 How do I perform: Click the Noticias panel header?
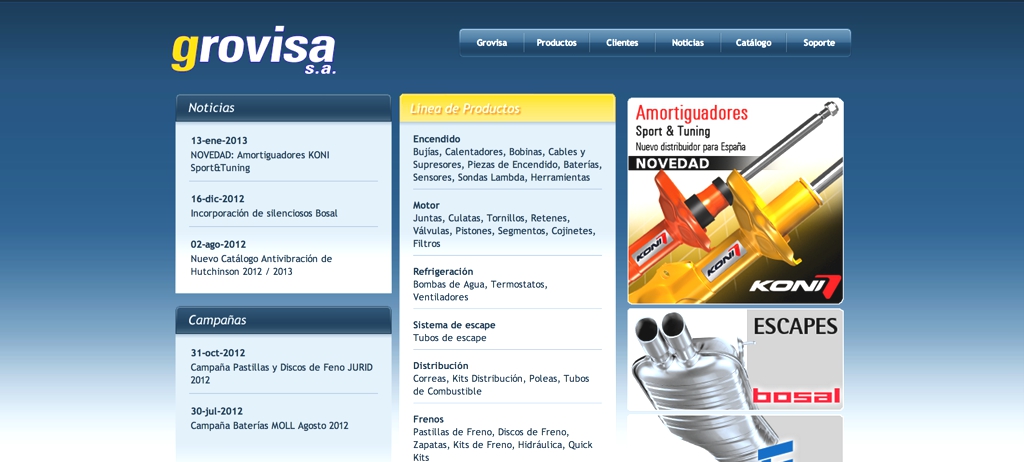pyautogui.click(x=283, y=108)
